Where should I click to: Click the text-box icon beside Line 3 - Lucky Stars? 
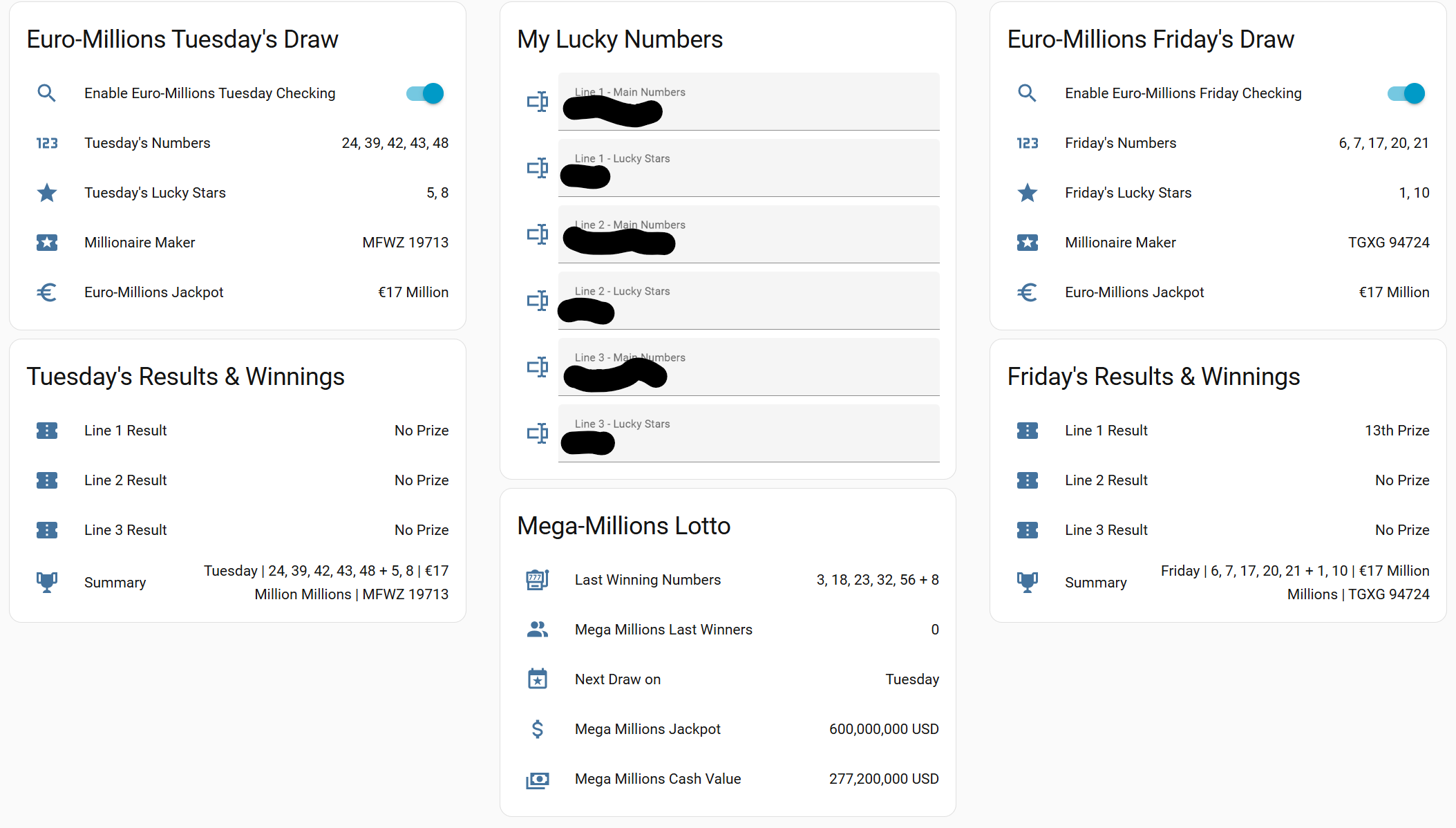click(537, 433)
